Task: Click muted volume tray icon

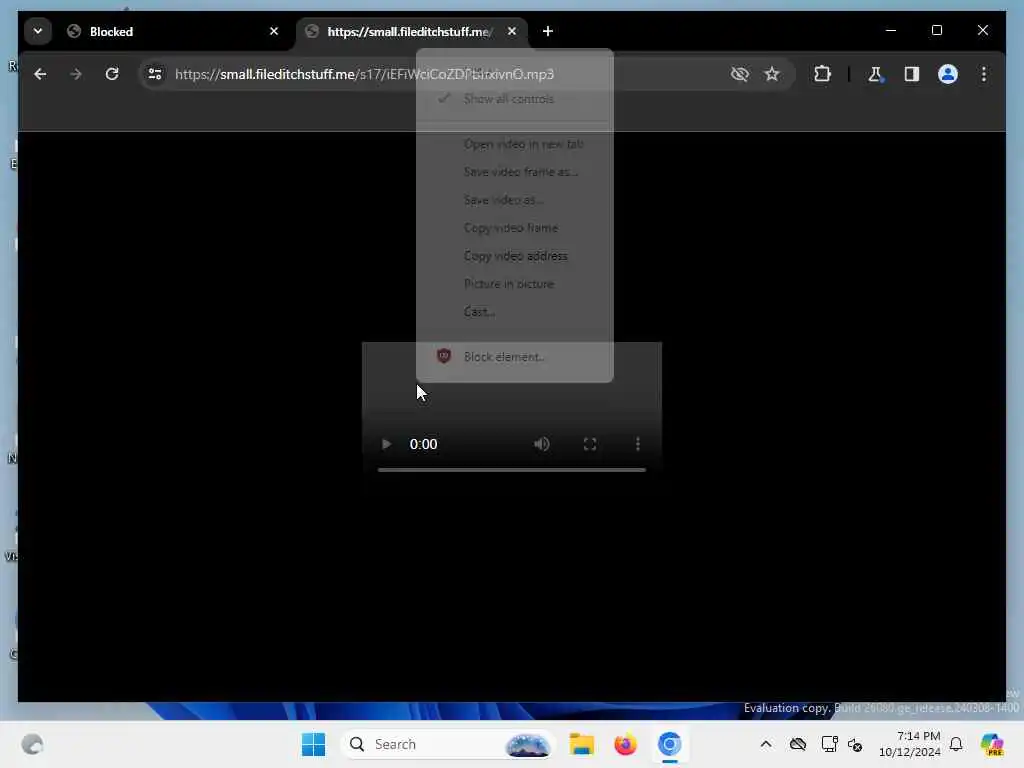Action: click(855, 744)
